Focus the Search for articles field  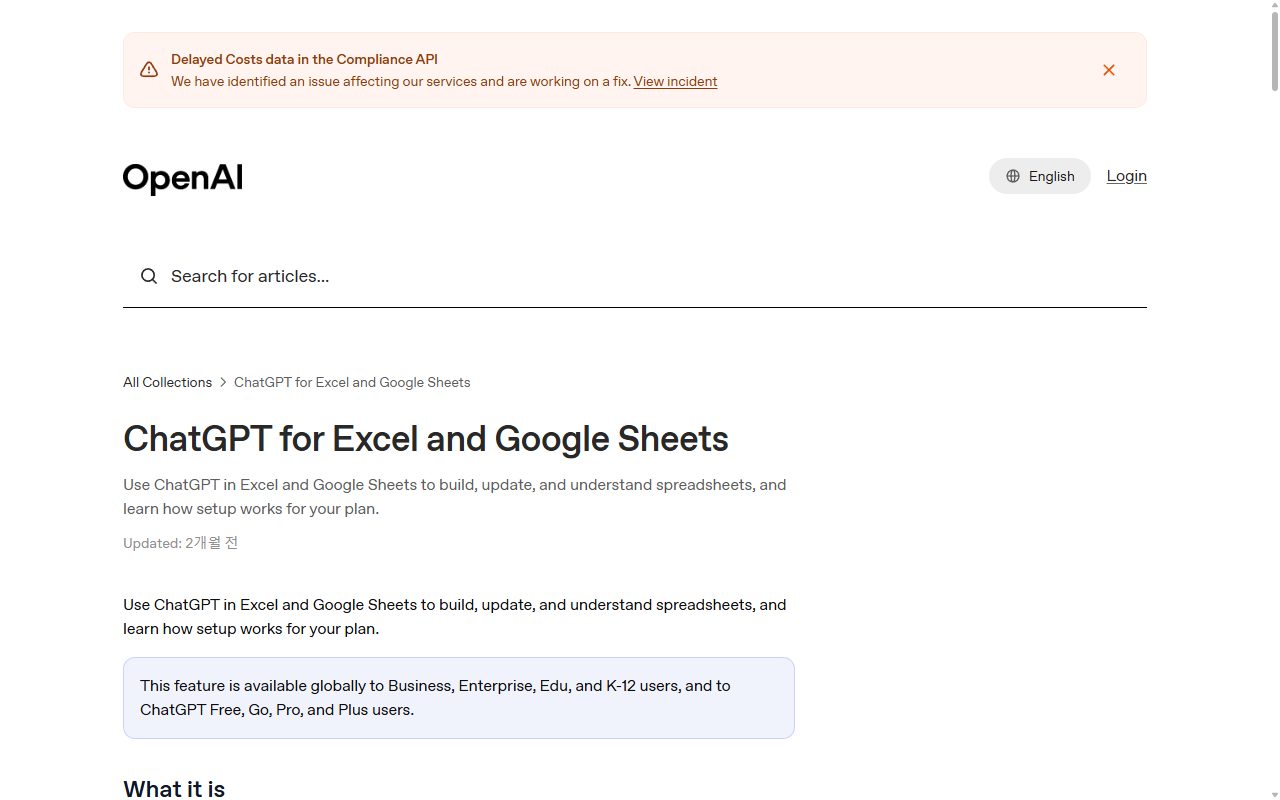[635, 276]
